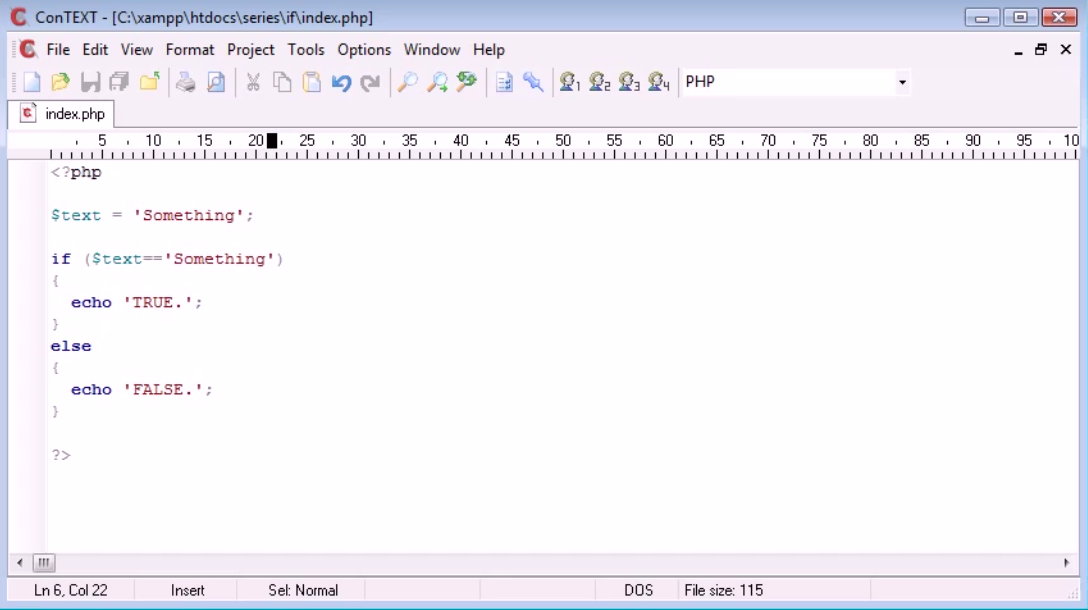
Task: Click the Redo arrow icon
Action: 370,83
